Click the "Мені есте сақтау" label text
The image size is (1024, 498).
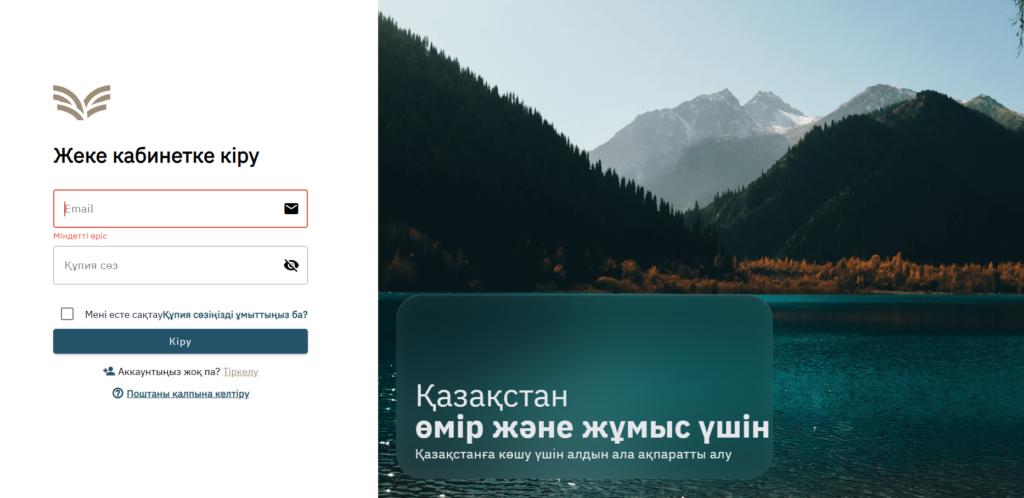[123, 314]
